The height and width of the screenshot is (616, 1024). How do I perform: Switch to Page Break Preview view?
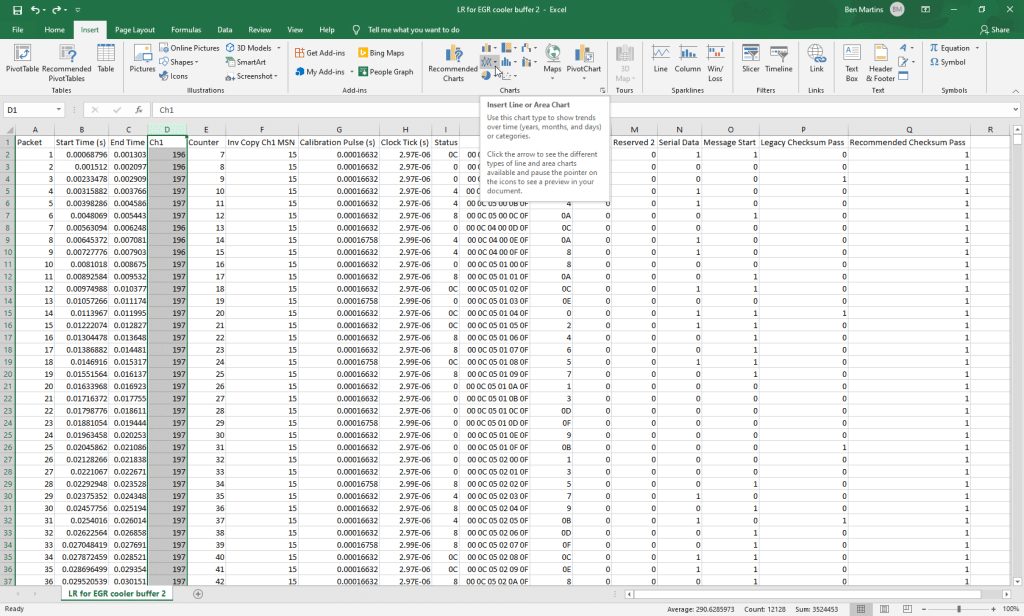click(x=907, y=609)
